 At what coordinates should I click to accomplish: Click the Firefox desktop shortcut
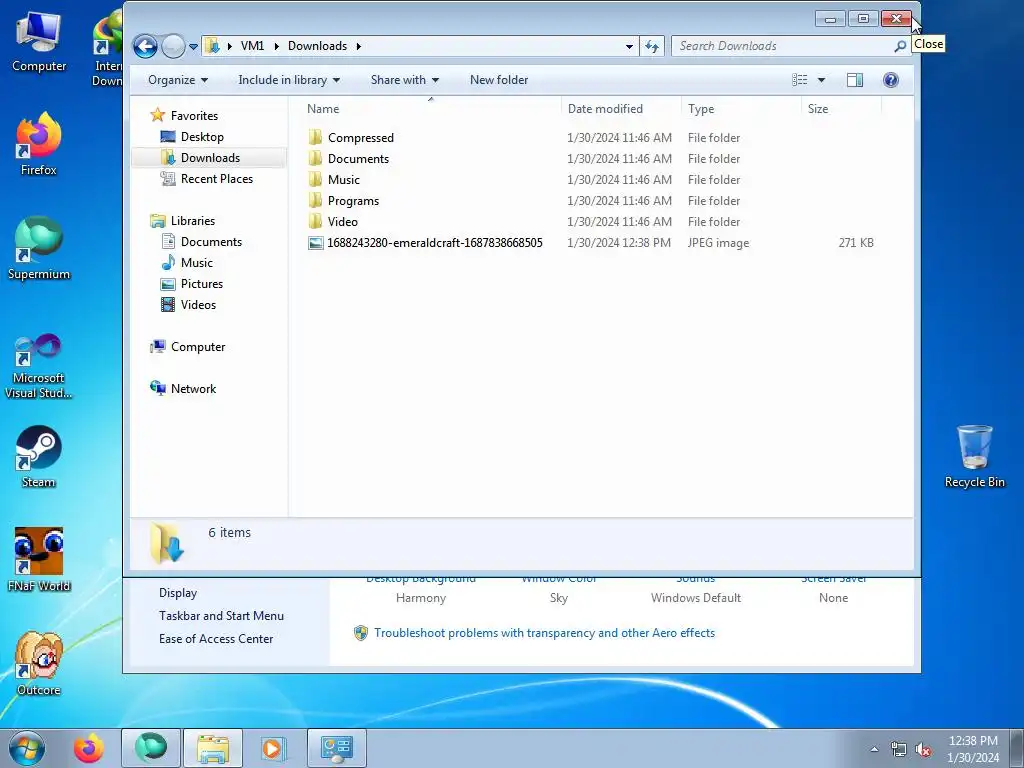39,144
